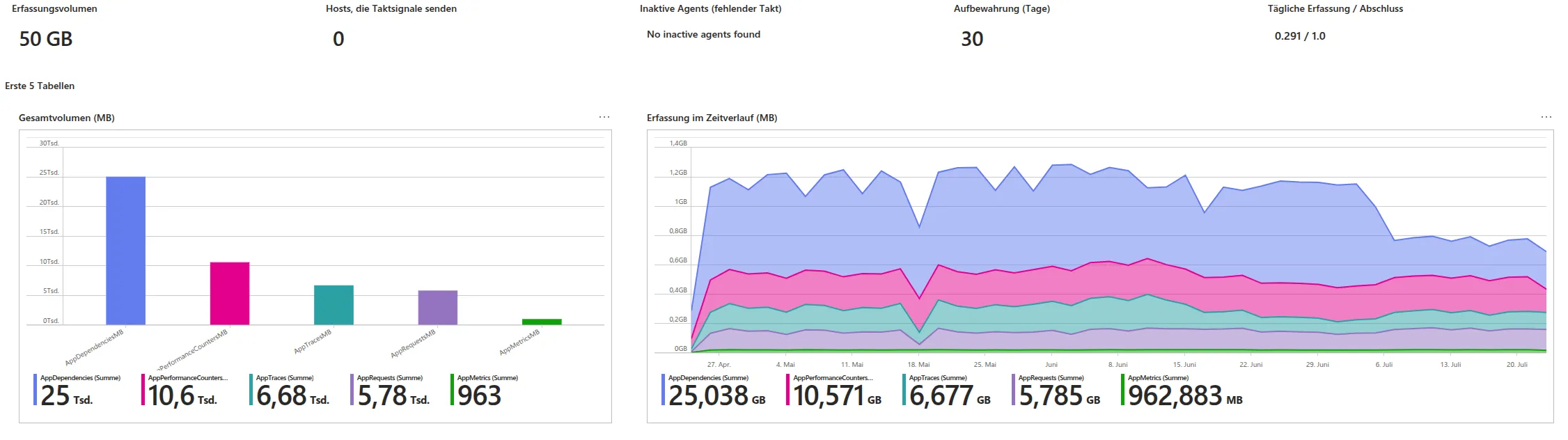
Task: Click the blue AppDependenciesMB bar
Action: pos(125,251)
